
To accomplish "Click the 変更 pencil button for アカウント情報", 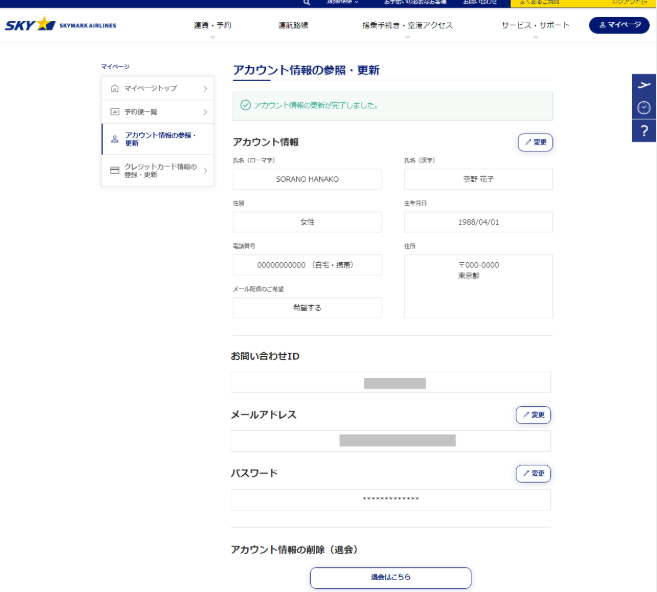I will click(x=535, y=142).
